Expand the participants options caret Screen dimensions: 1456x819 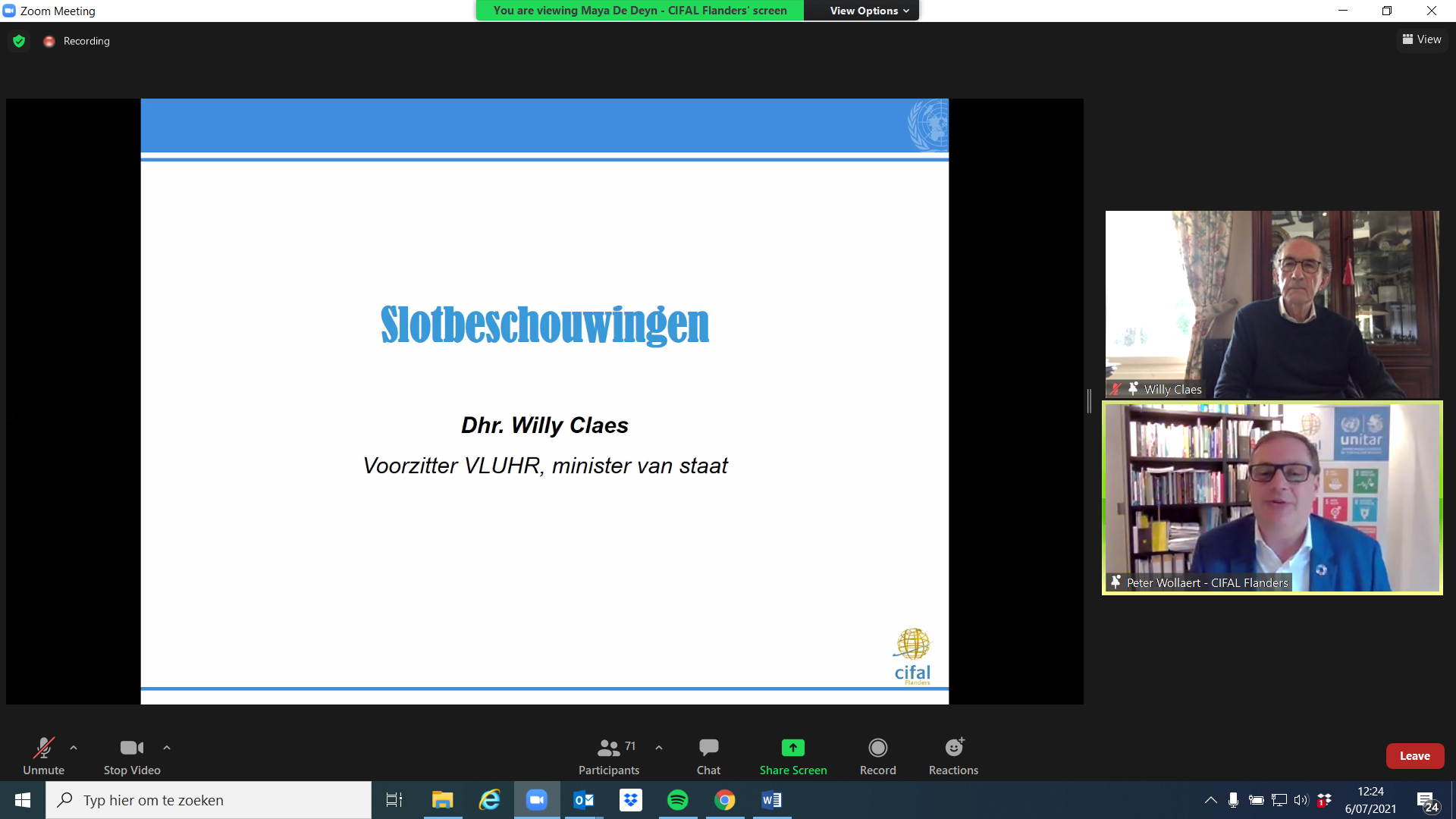[x=659, y=748]
